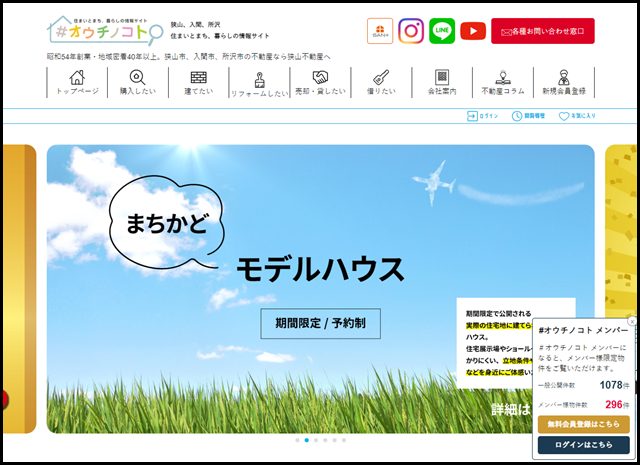The width and height of the screenshot is (640, 465).
Task: Show the next yellow slide on the right
Action: pyautogui.click(x=620, y=231)
